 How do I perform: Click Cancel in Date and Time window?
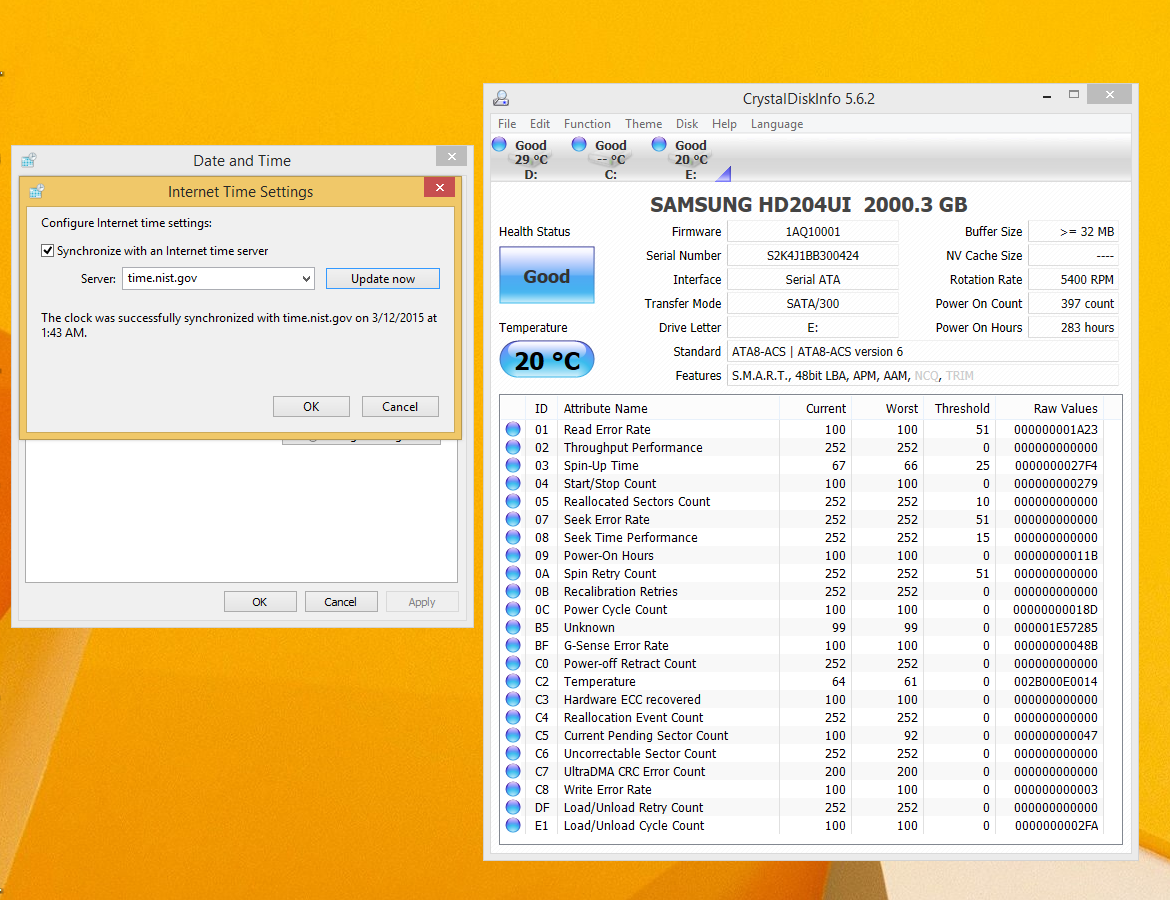coord(340,601)
